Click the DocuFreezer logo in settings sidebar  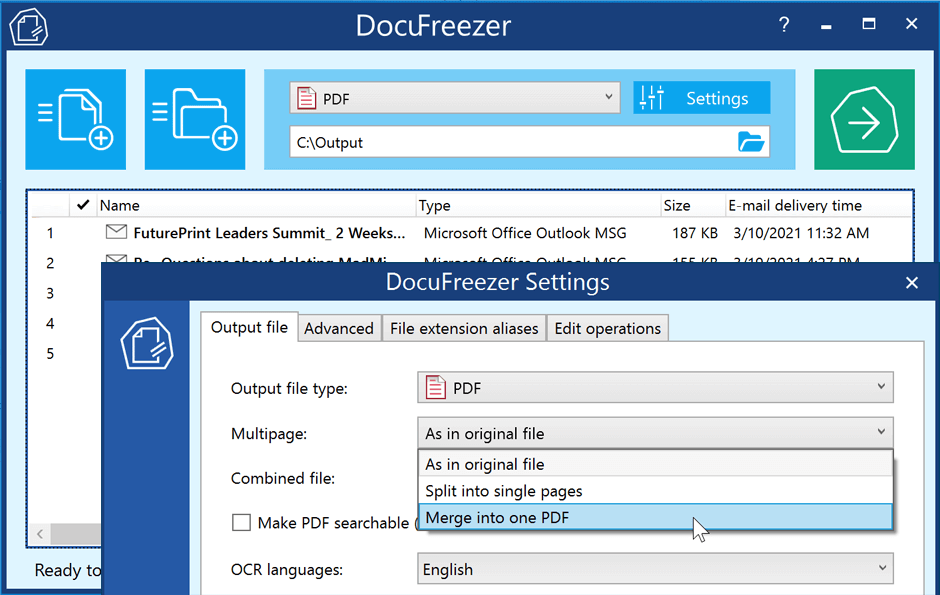click(147, 343)
